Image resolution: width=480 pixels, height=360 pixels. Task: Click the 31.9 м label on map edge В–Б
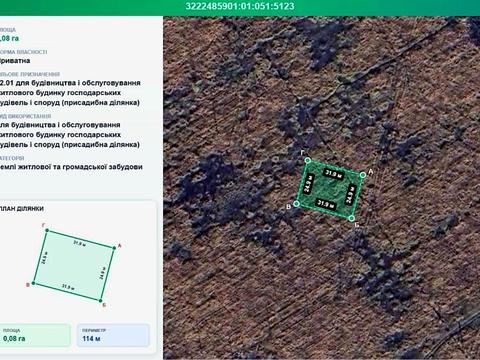(x=326, y=204)
